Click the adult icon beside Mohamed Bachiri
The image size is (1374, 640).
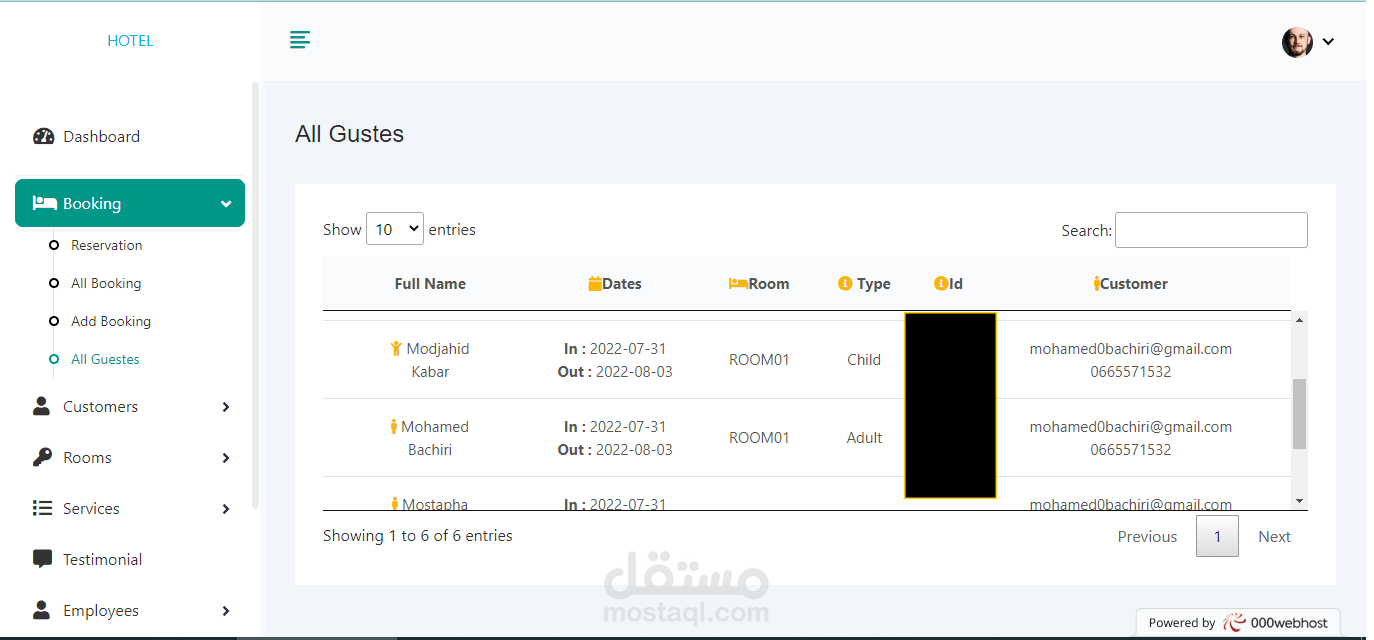pos(394,427)
